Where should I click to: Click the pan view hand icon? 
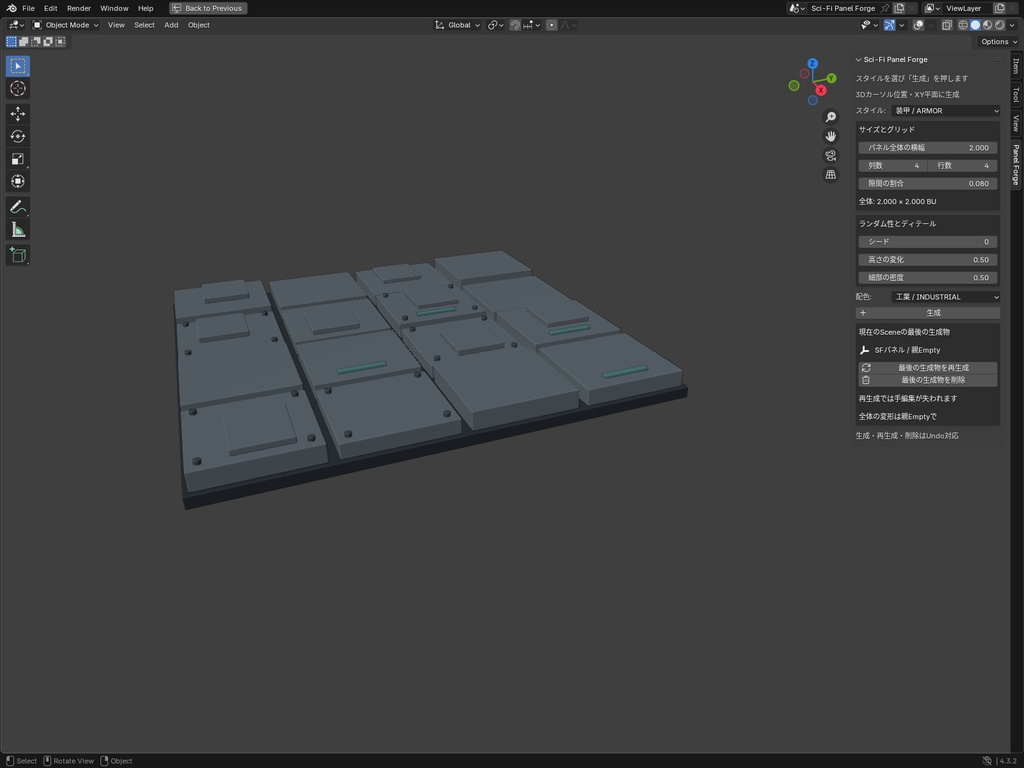(831, 136)
